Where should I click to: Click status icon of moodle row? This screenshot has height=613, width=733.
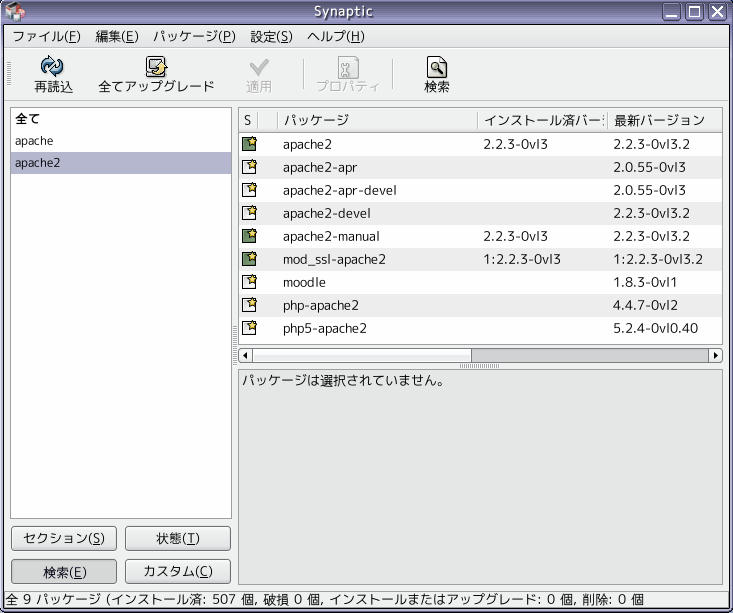click(250, 281)
